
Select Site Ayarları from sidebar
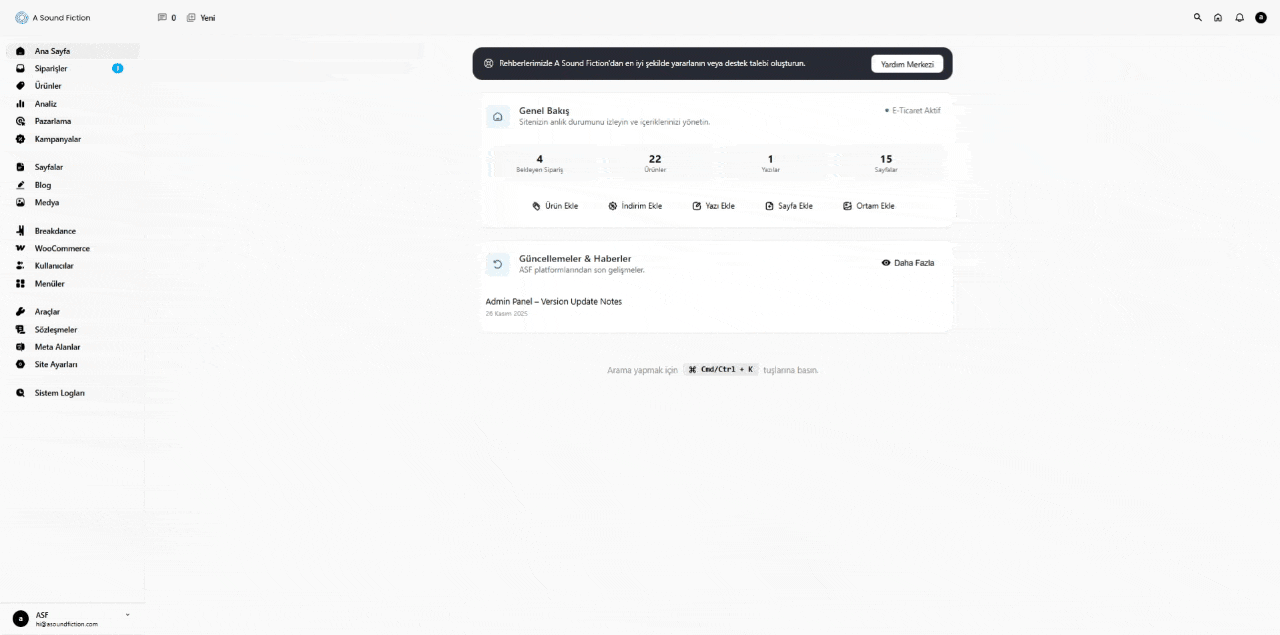[x=56, y=364]
